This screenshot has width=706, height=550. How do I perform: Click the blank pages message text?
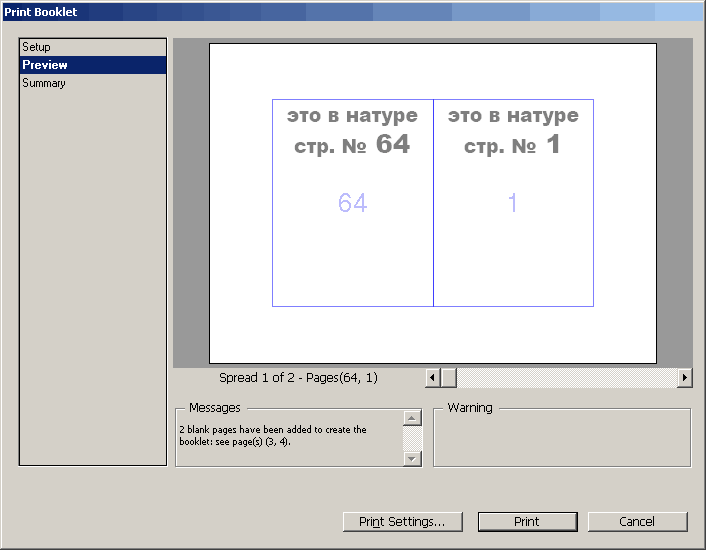coord(273,436)
